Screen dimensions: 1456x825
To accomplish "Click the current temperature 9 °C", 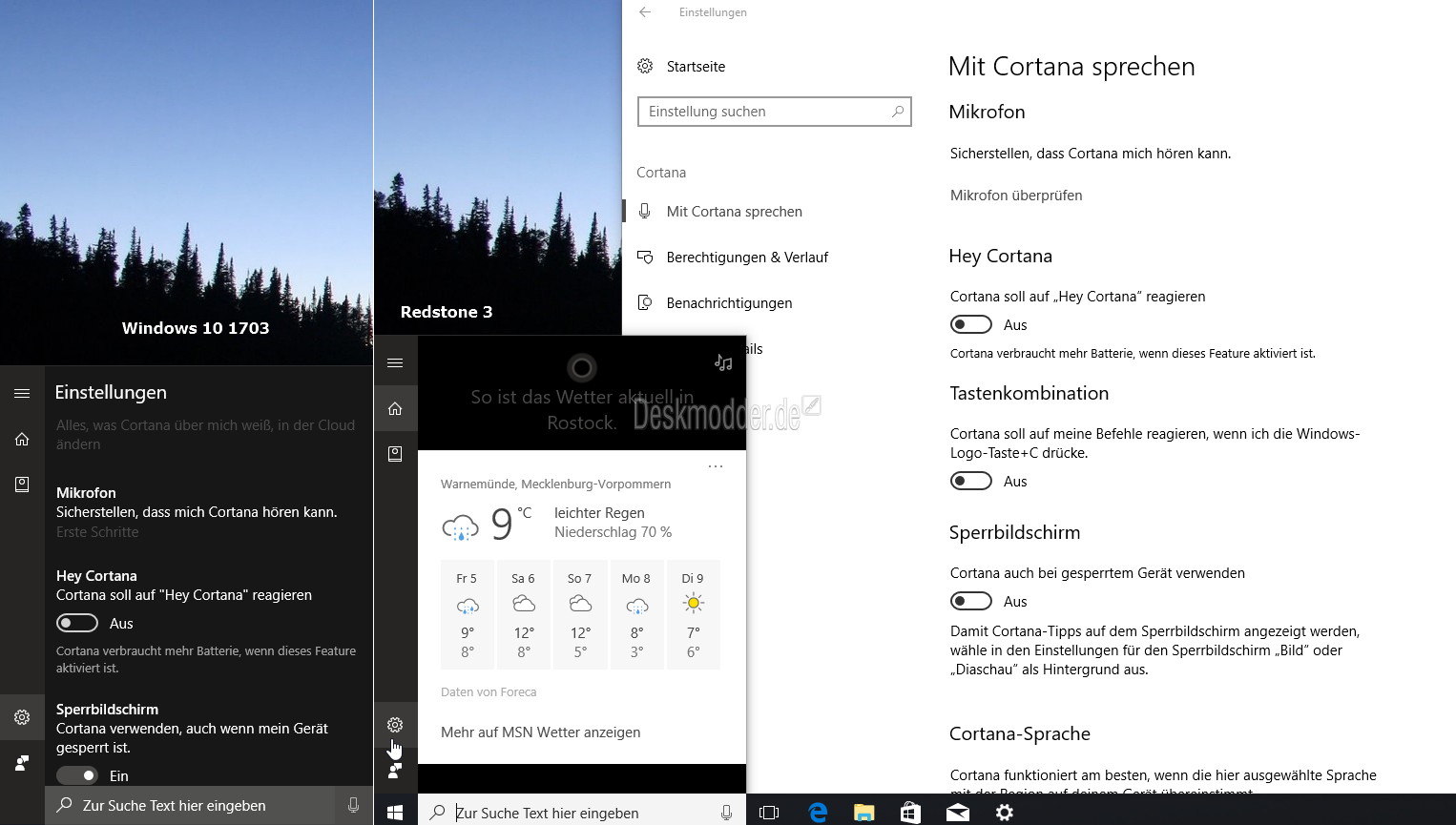I will pyautogui.click(x=511, y=523).
